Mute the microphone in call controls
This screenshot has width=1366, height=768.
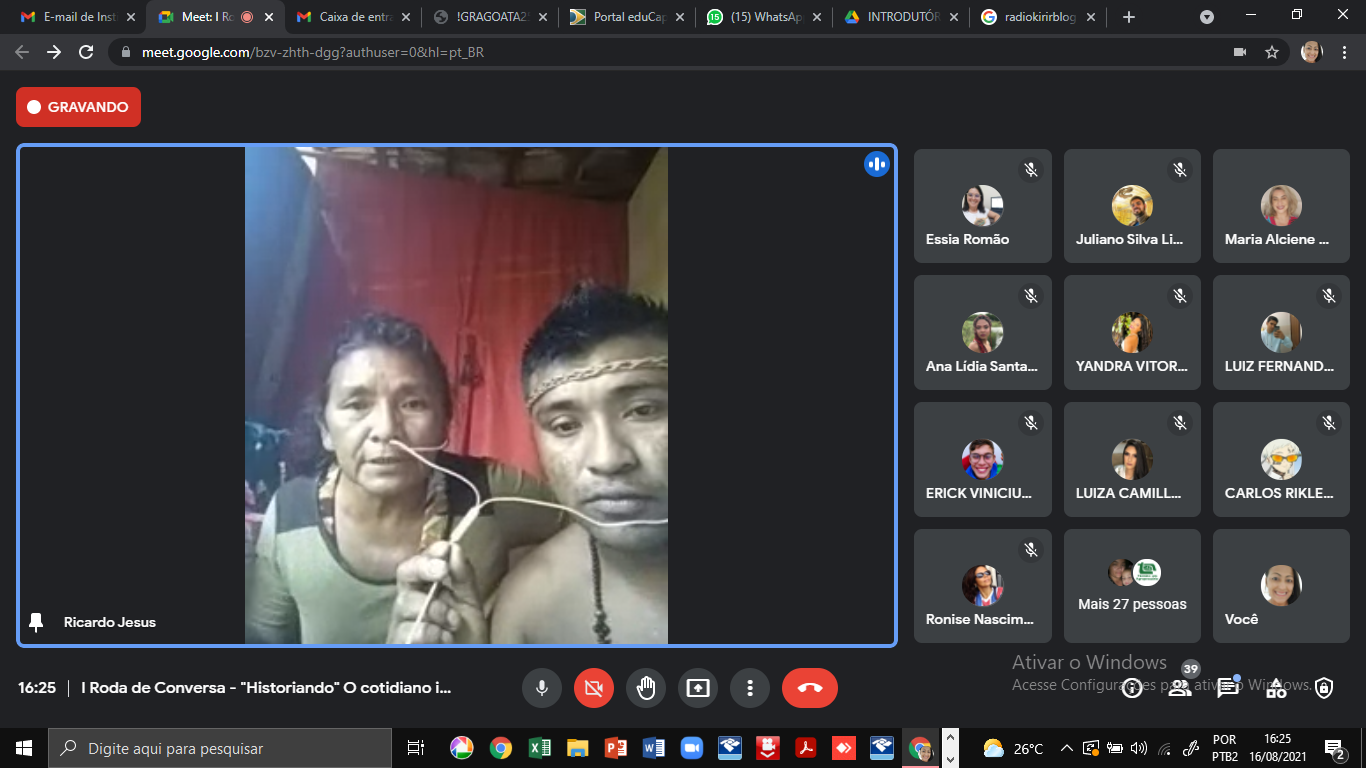[541, 688]
